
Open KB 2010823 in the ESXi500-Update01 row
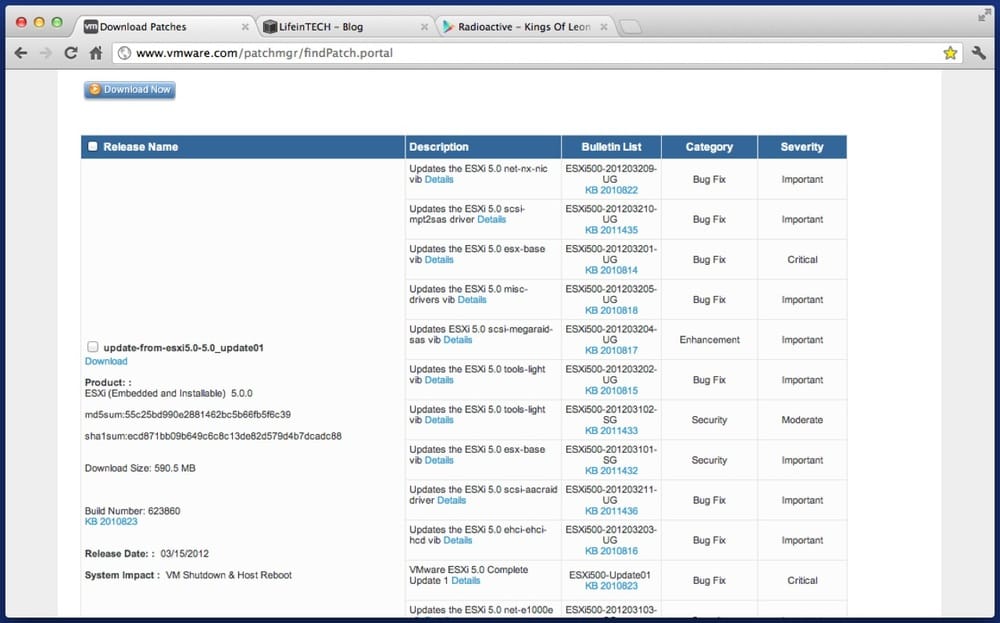611,586
